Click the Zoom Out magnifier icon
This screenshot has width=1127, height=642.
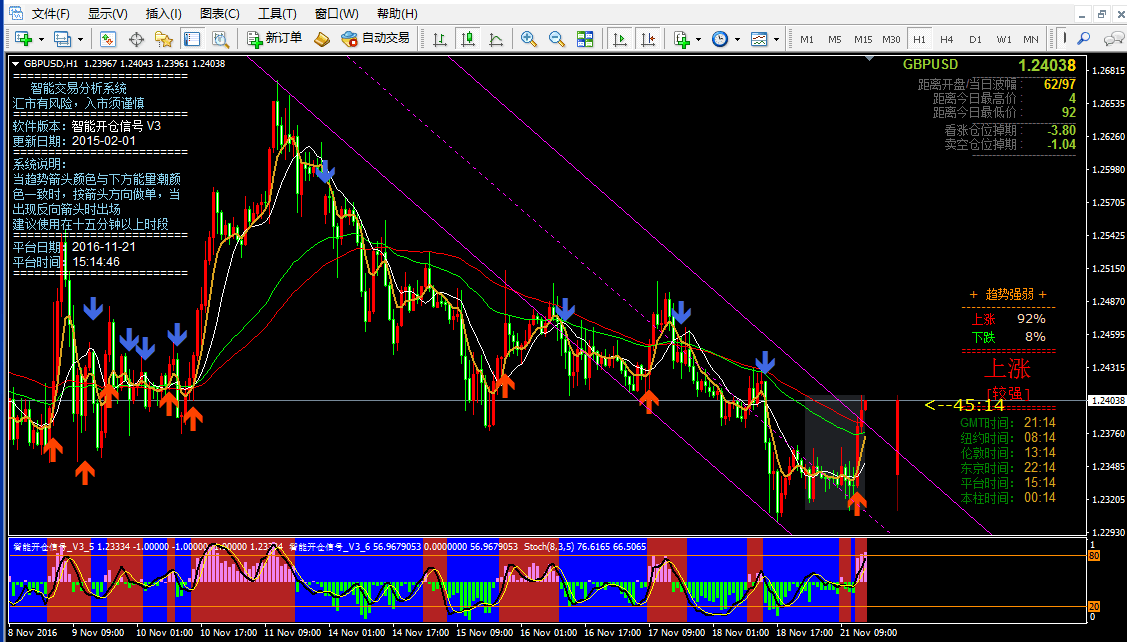[557, 39]
